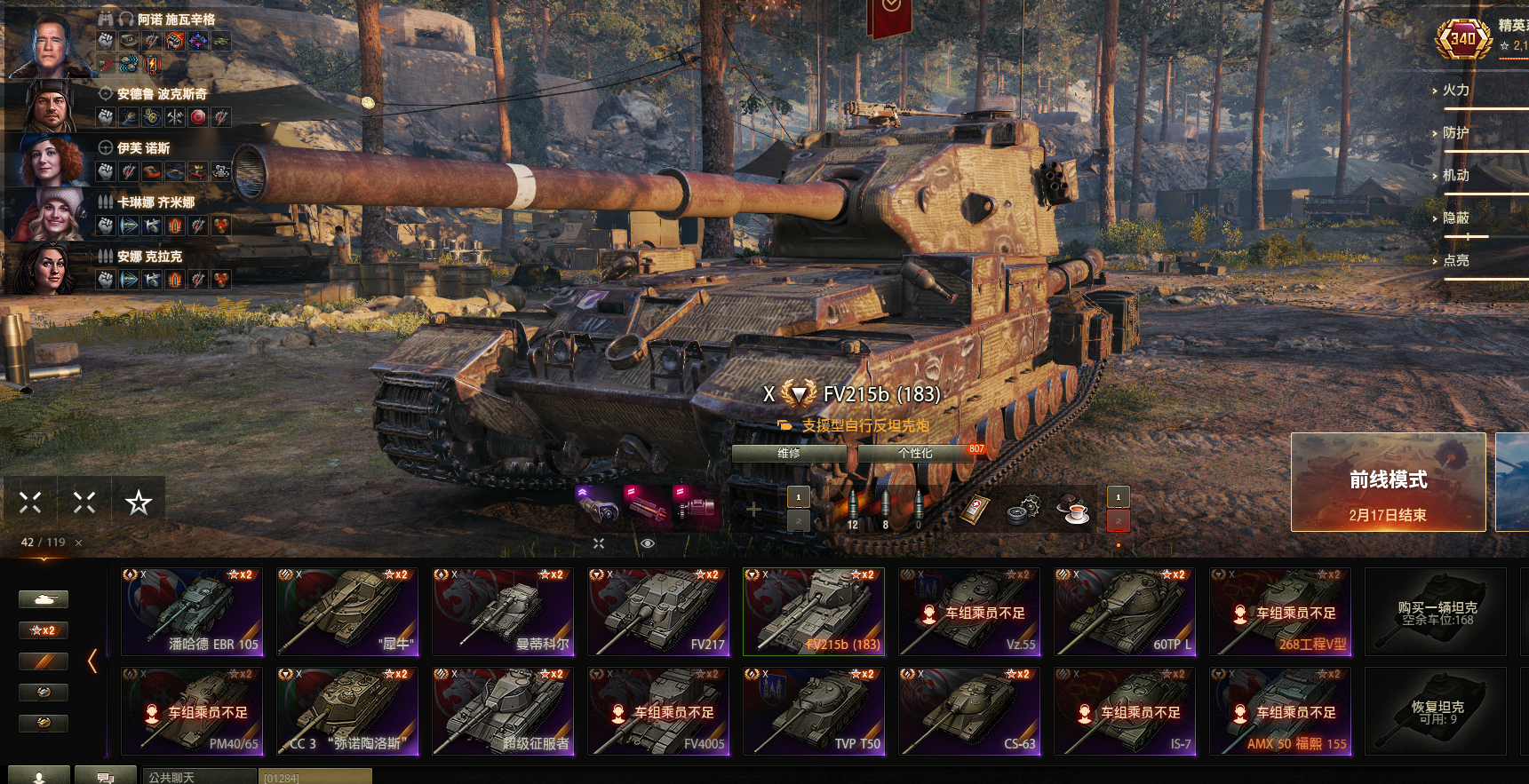Select the repair kit consumable with gears
The height and width of the screenshot is (784, 1529).
[1024, 510]
